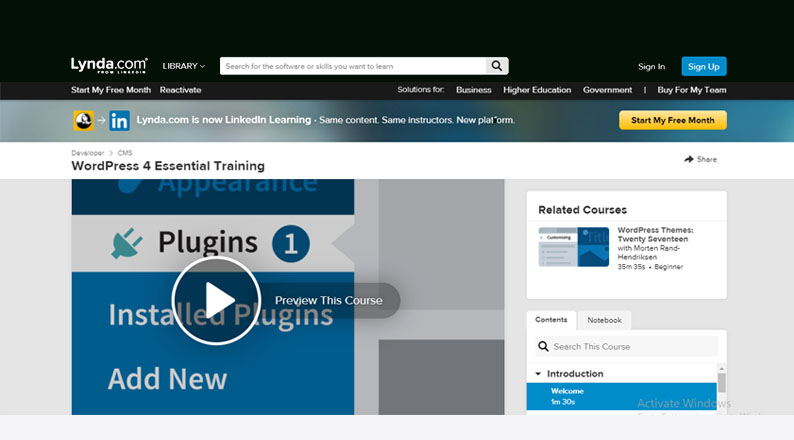Screen dimensions: 794x440
Task: Click Start My Free Month in nav bar
Action: tap(111, 90)
